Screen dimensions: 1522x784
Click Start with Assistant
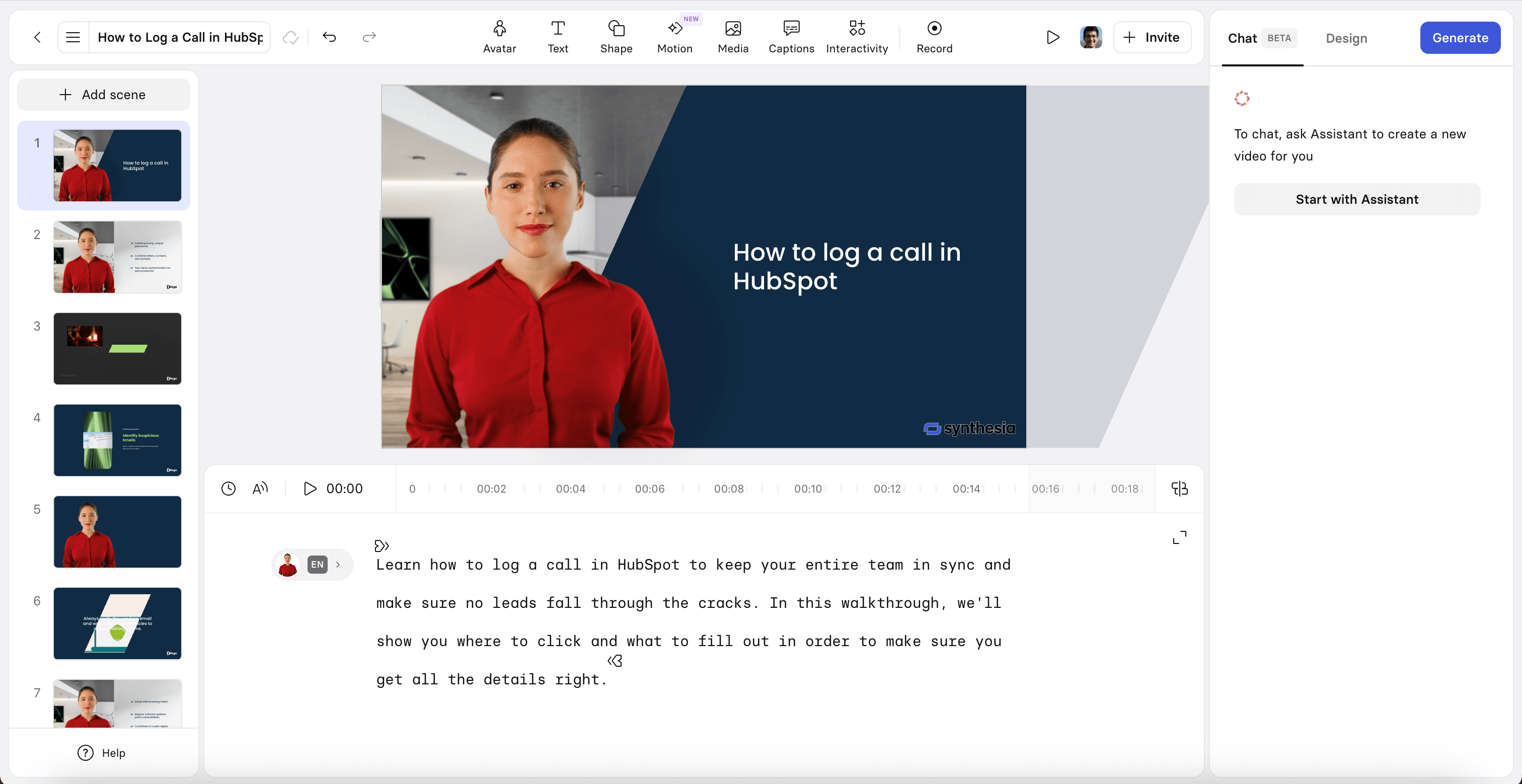(1356, 199)
